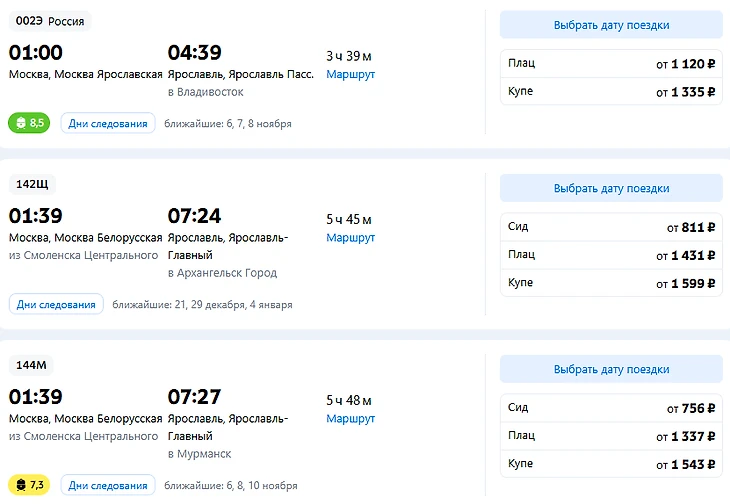This screenshot has height=504, width=730.
Task: Open Маршрут link for train 142Щ
Action: (350, 237)
